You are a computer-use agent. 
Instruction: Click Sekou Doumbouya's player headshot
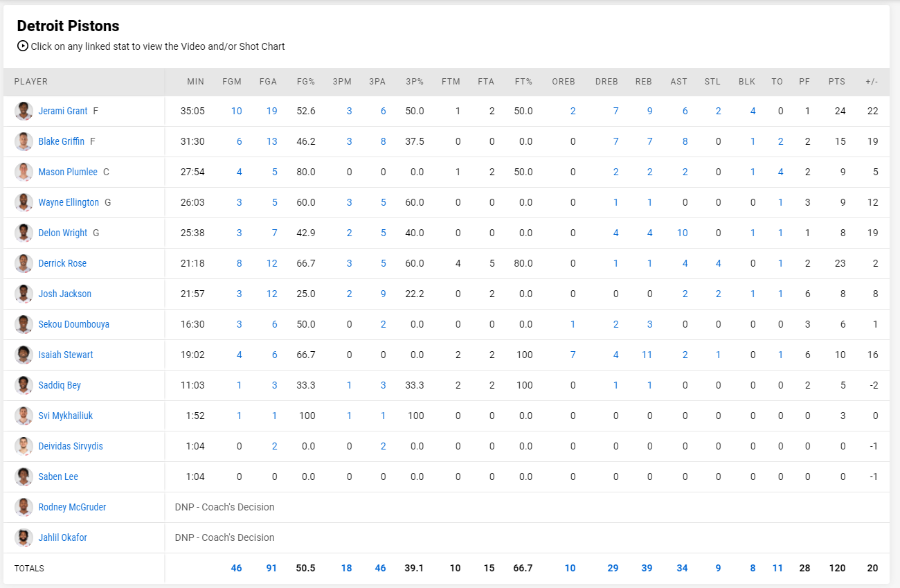(24, 324)
